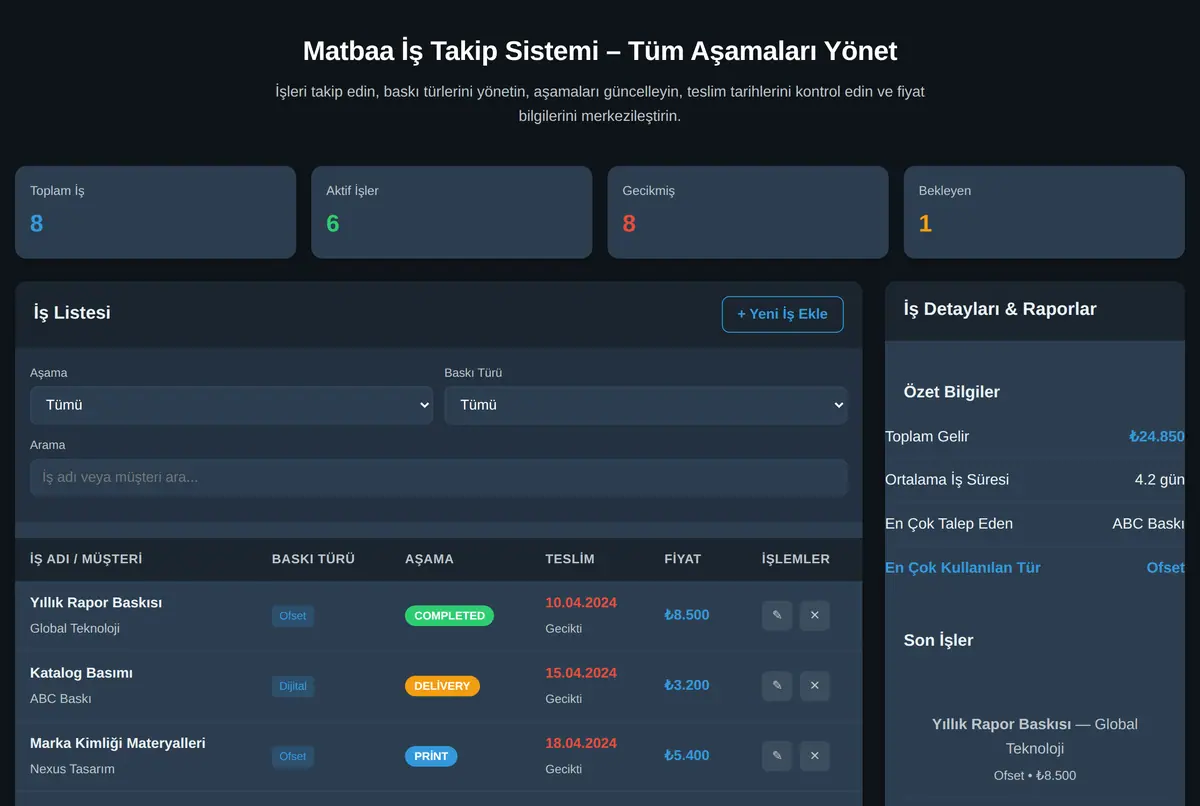Screen dimensions: 1200x806
Task: Click delivery date 15.04.2024
Action: coord(581,673)
